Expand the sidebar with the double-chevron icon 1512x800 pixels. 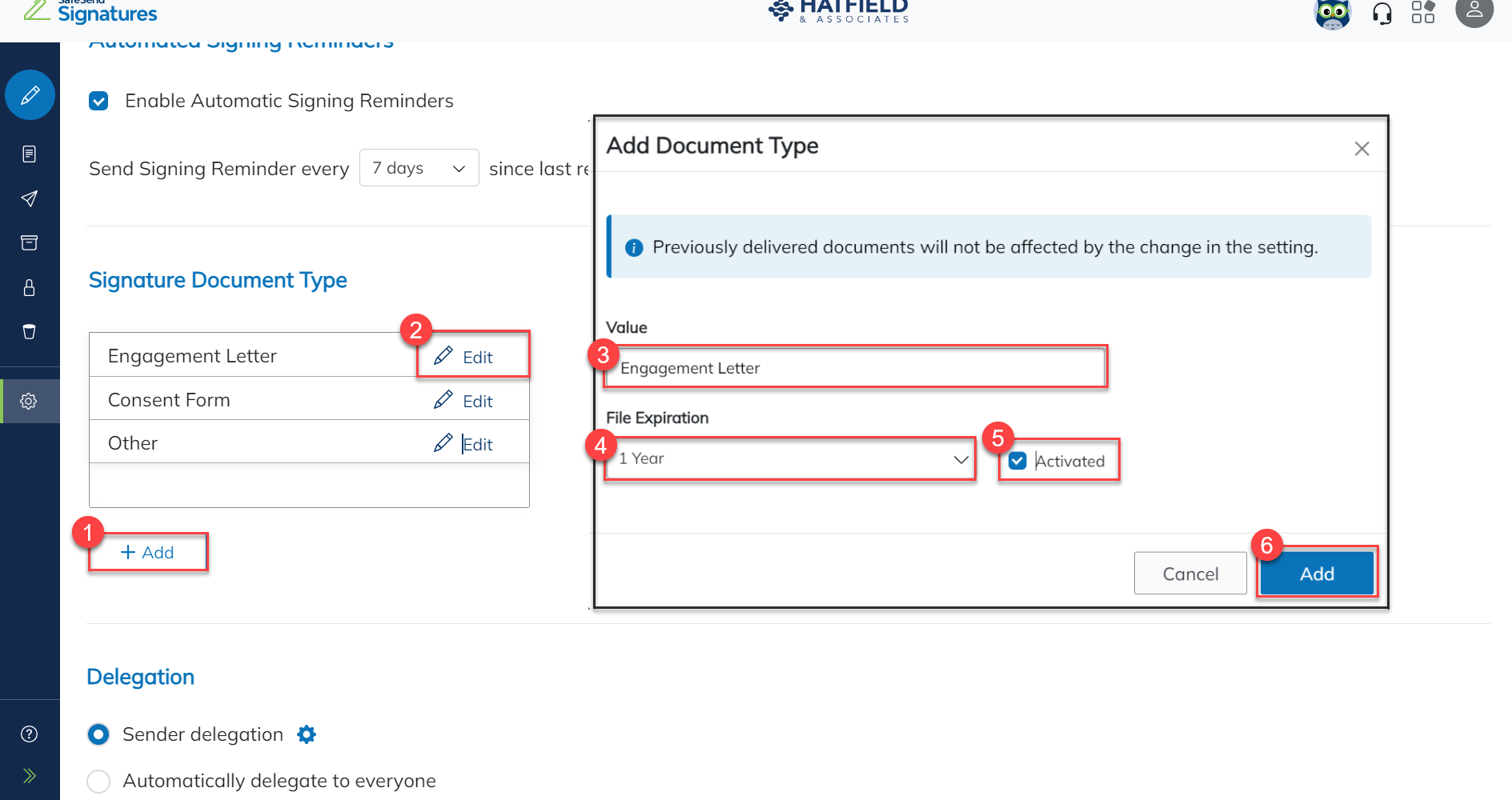pyautogui.click(x=30, y=775)
